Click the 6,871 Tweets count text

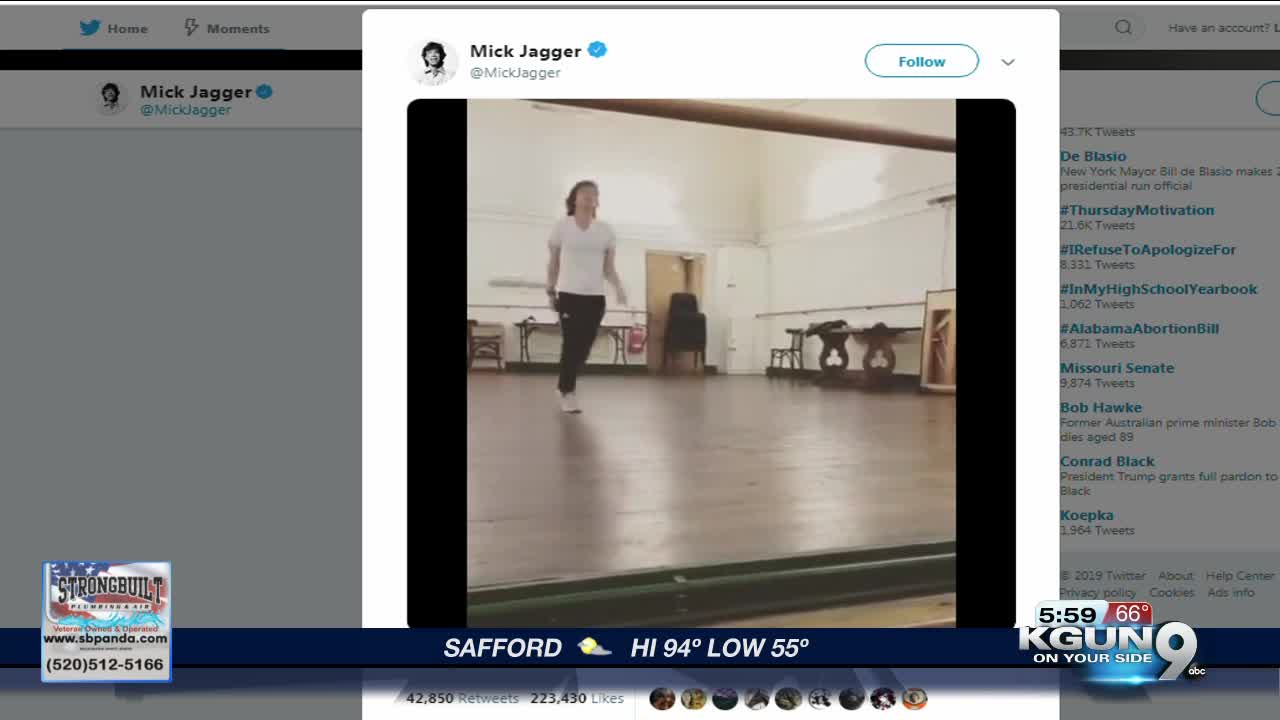pos(1097,343)
